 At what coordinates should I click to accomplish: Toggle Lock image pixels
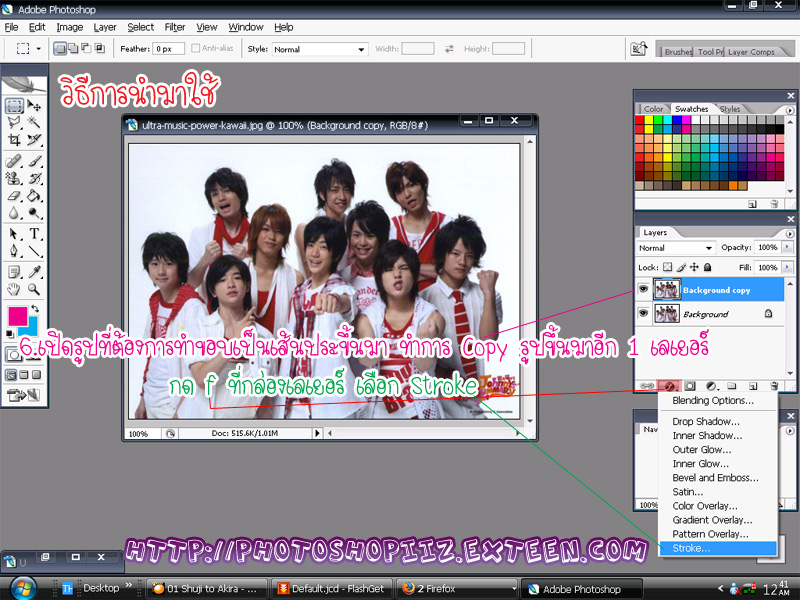point(681,267)
